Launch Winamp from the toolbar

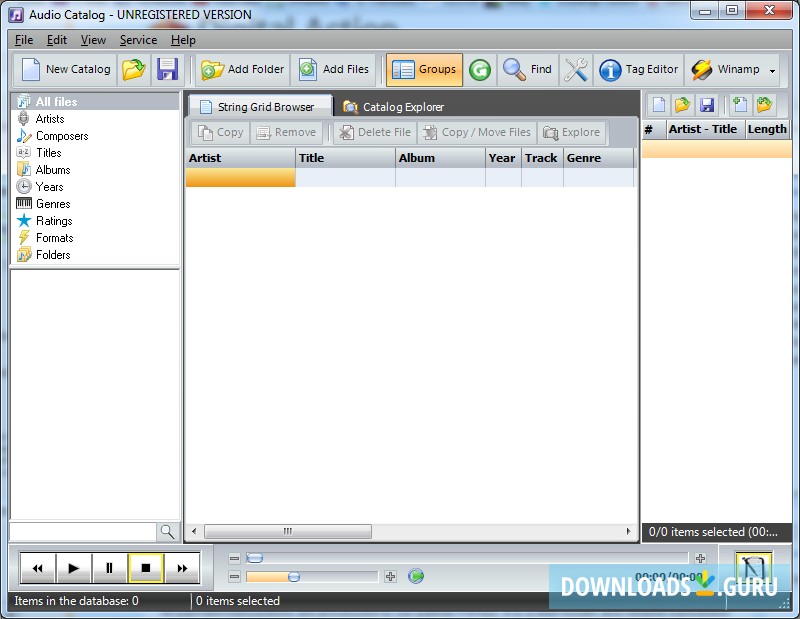(x=726, y=69)
